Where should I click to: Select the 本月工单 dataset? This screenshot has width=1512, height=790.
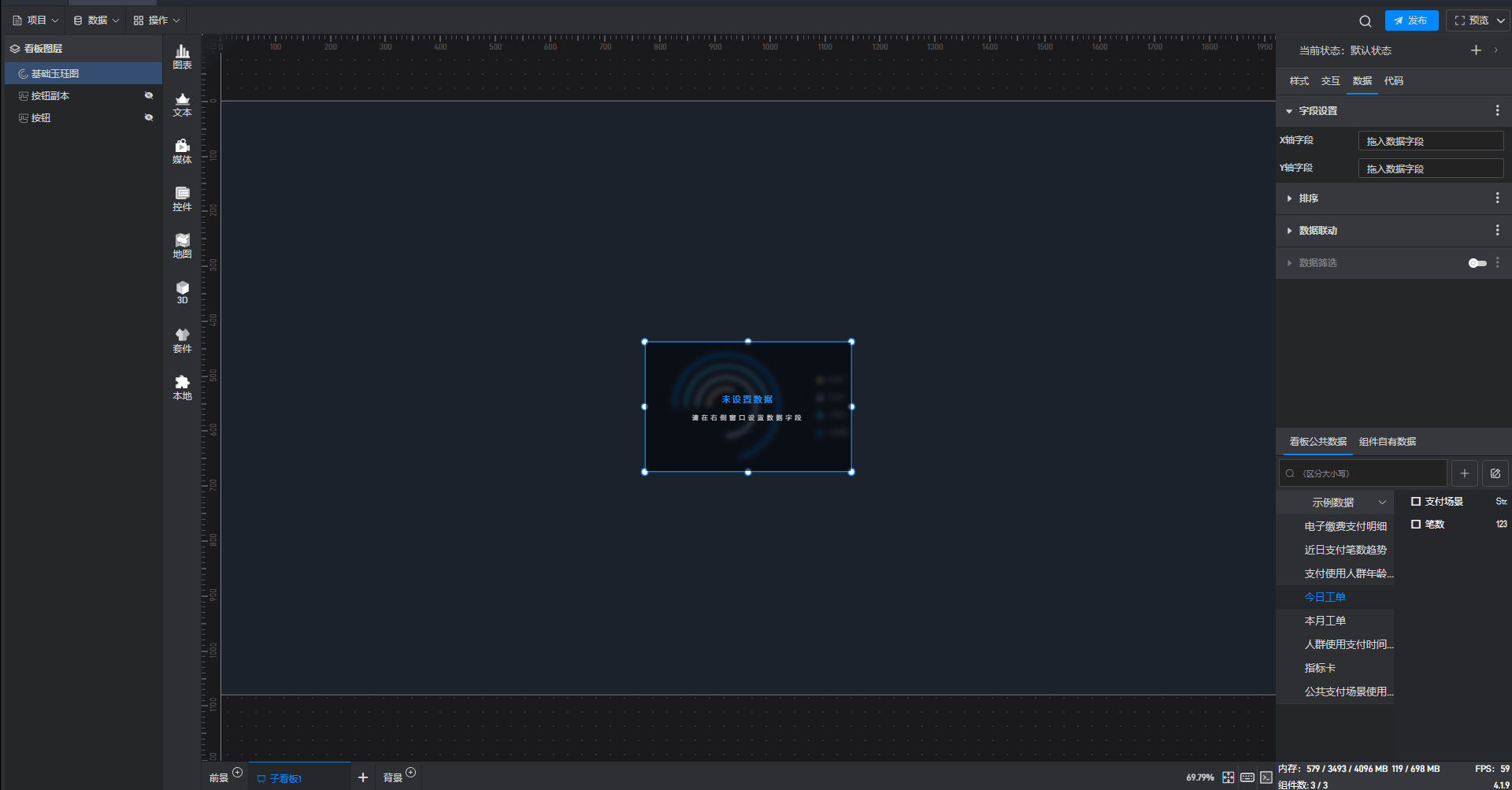click(1325, 621)
